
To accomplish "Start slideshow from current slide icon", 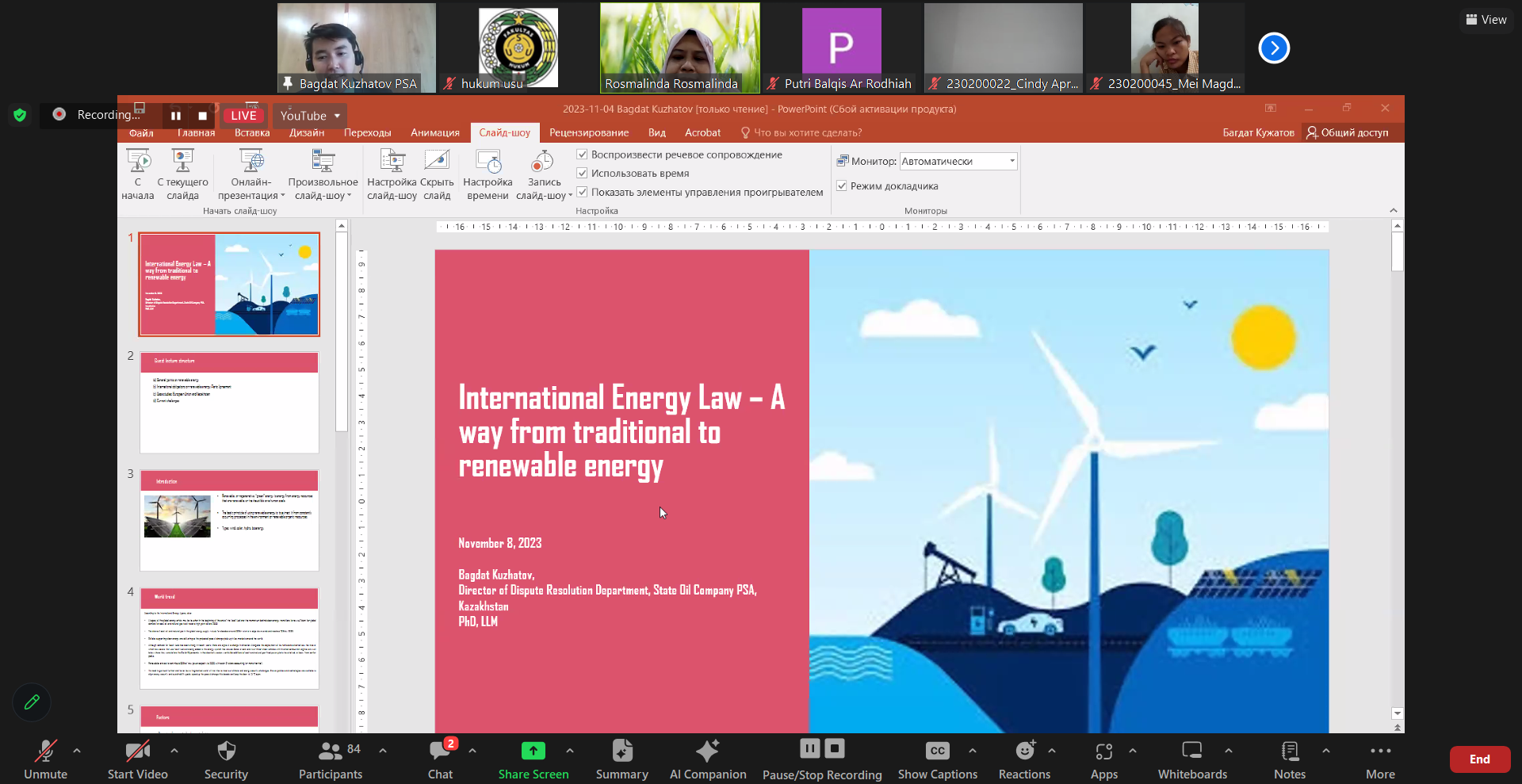I will point(183,161).
